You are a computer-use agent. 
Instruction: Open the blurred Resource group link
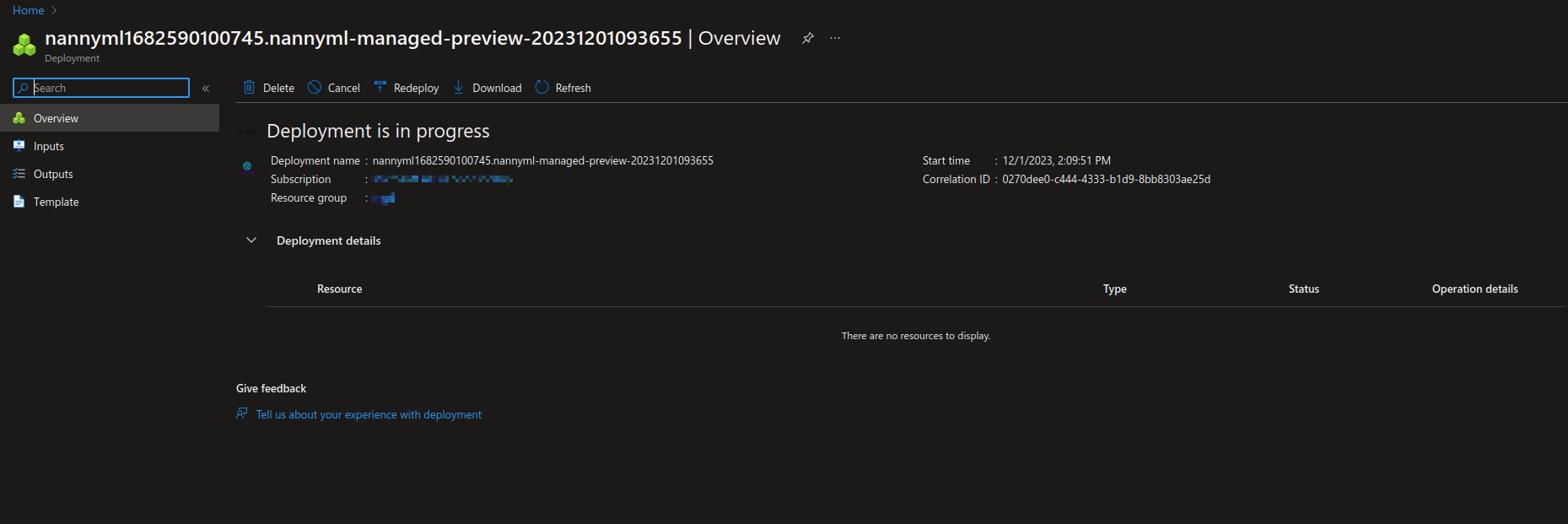pos(384,197)
